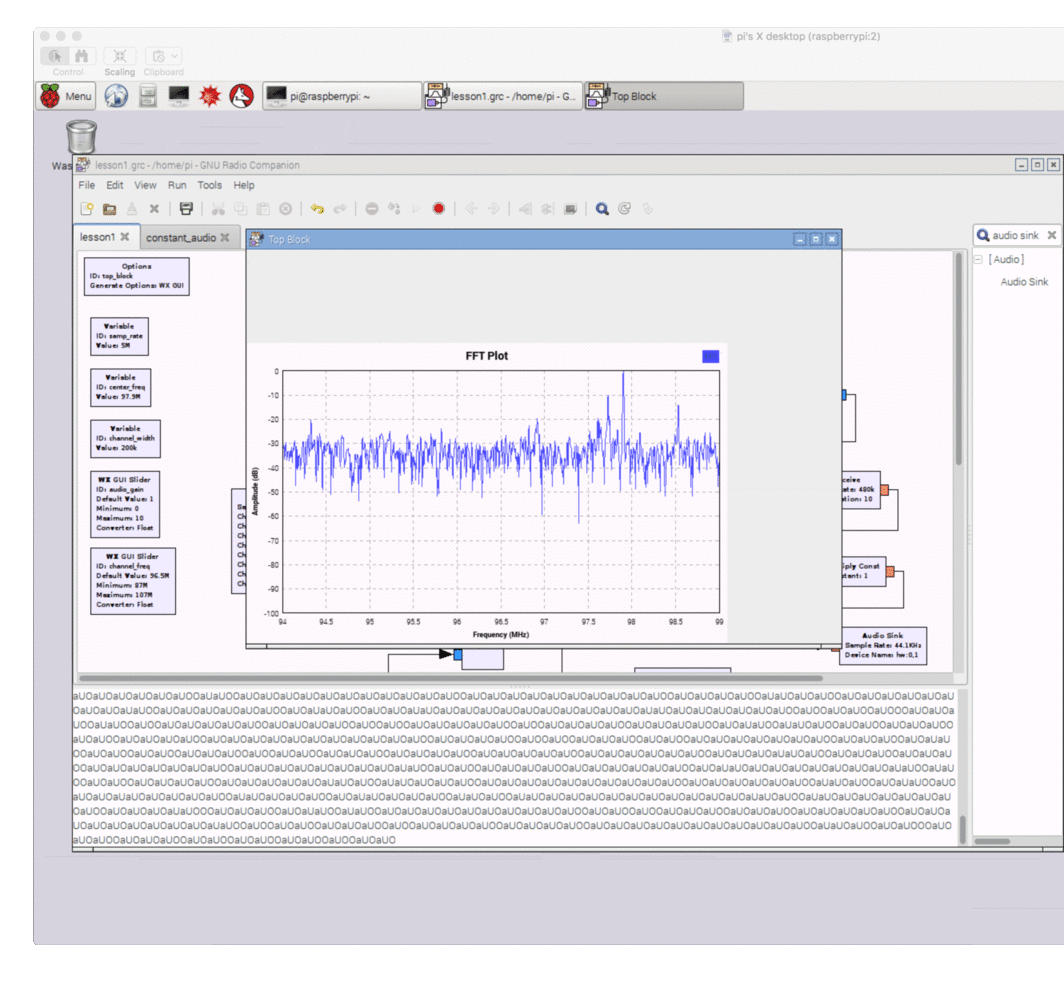Select the Audio Sink block on canvas

click(x=883, y=645)
